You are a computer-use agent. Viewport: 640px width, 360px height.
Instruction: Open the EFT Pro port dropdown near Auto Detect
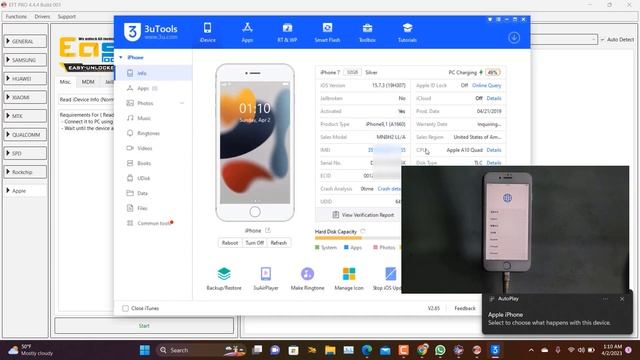594,39
